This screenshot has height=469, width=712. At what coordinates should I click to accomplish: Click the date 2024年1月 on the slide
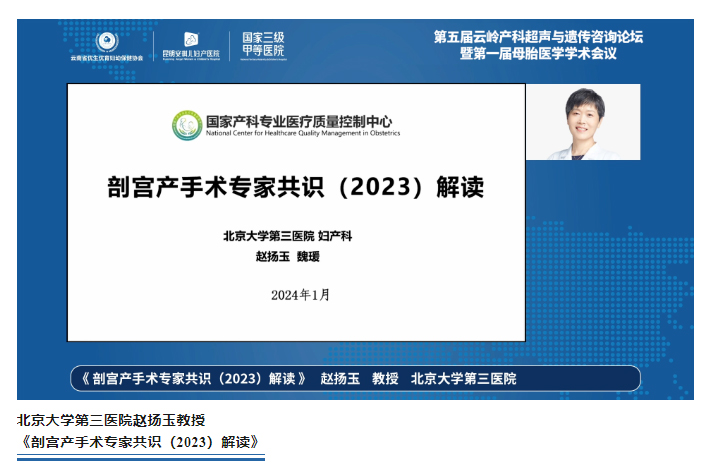tap(299, 295)
